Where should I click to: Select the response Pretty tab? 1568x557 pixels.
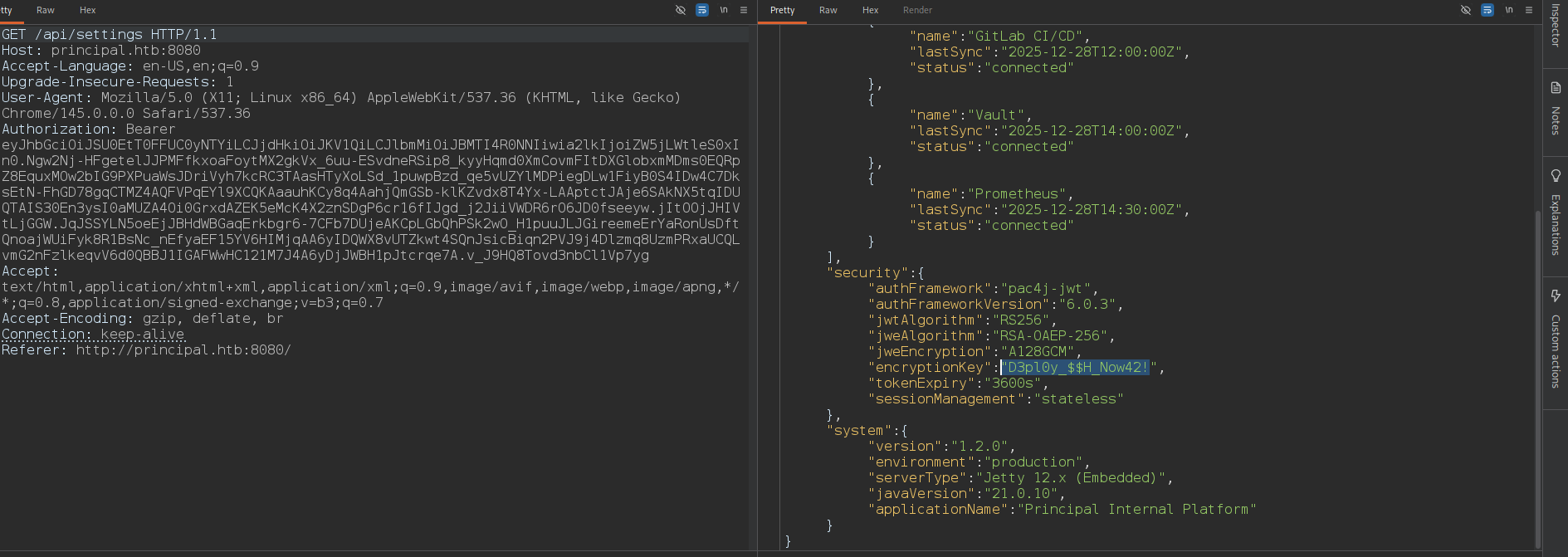pos(782,10)
